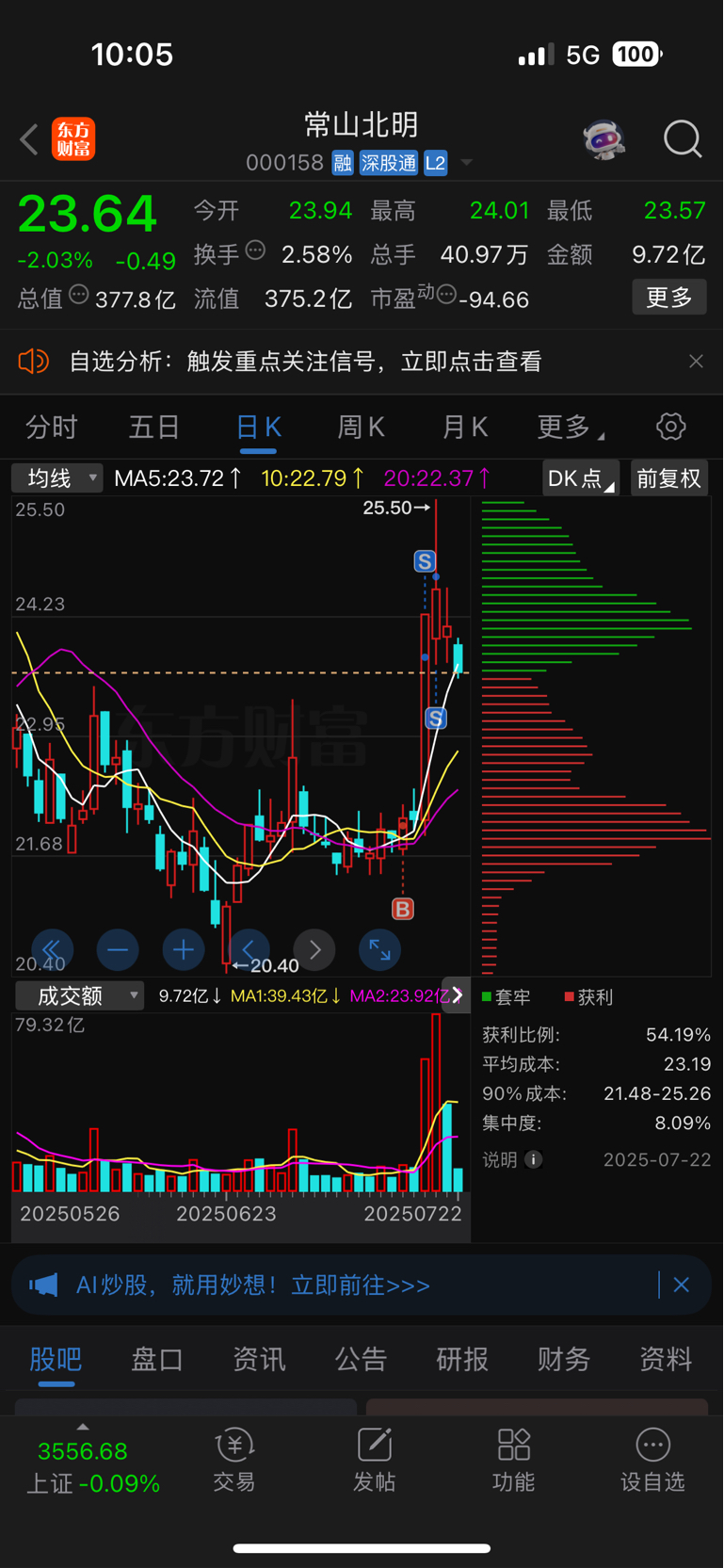Select the 日K chart tab
This screenshot has width=724, height=1568.
tap(258, 428)
